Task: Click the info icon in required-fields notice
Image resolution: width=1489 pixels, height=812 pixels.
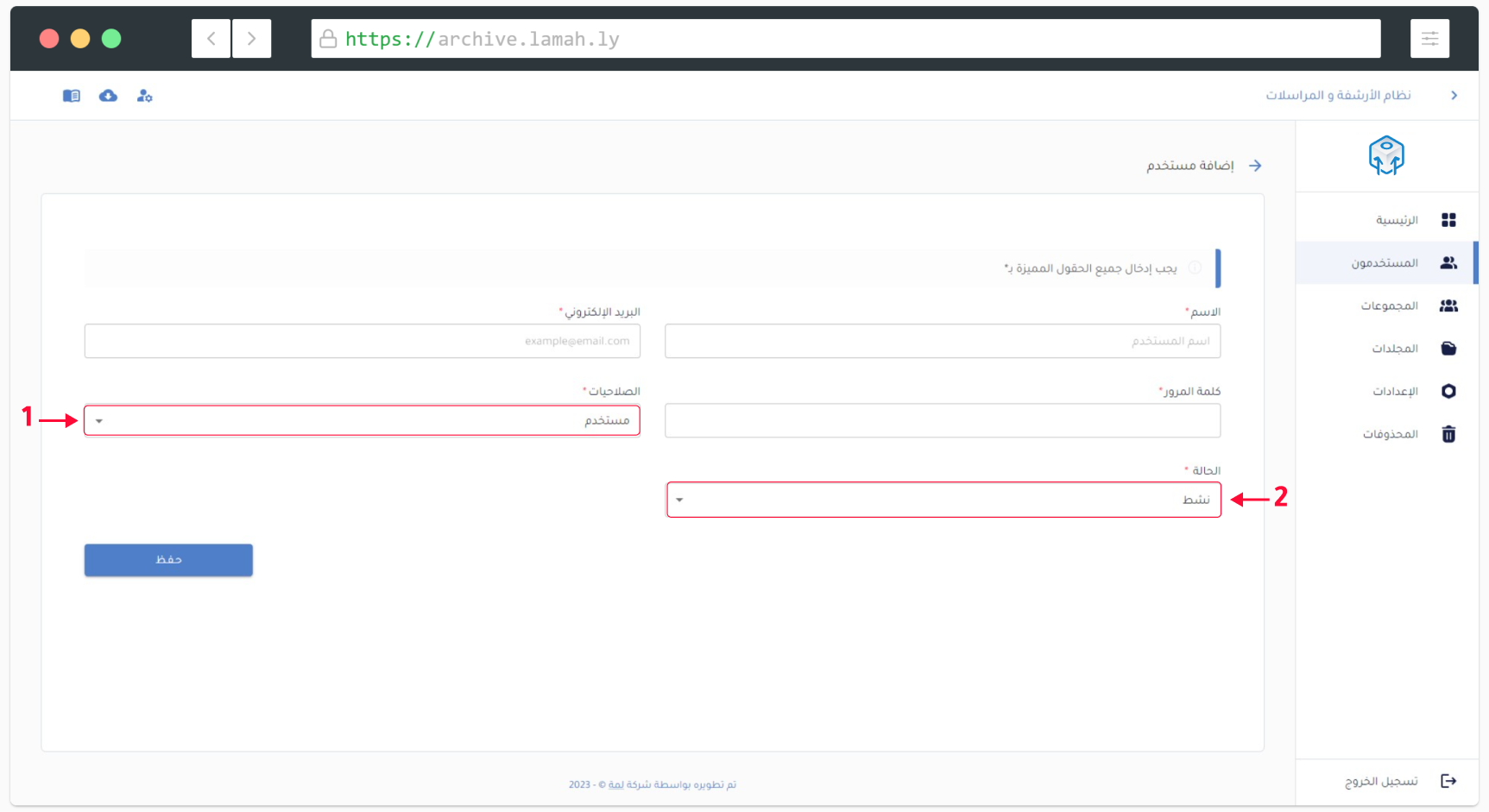Action: pos(1195,268)
